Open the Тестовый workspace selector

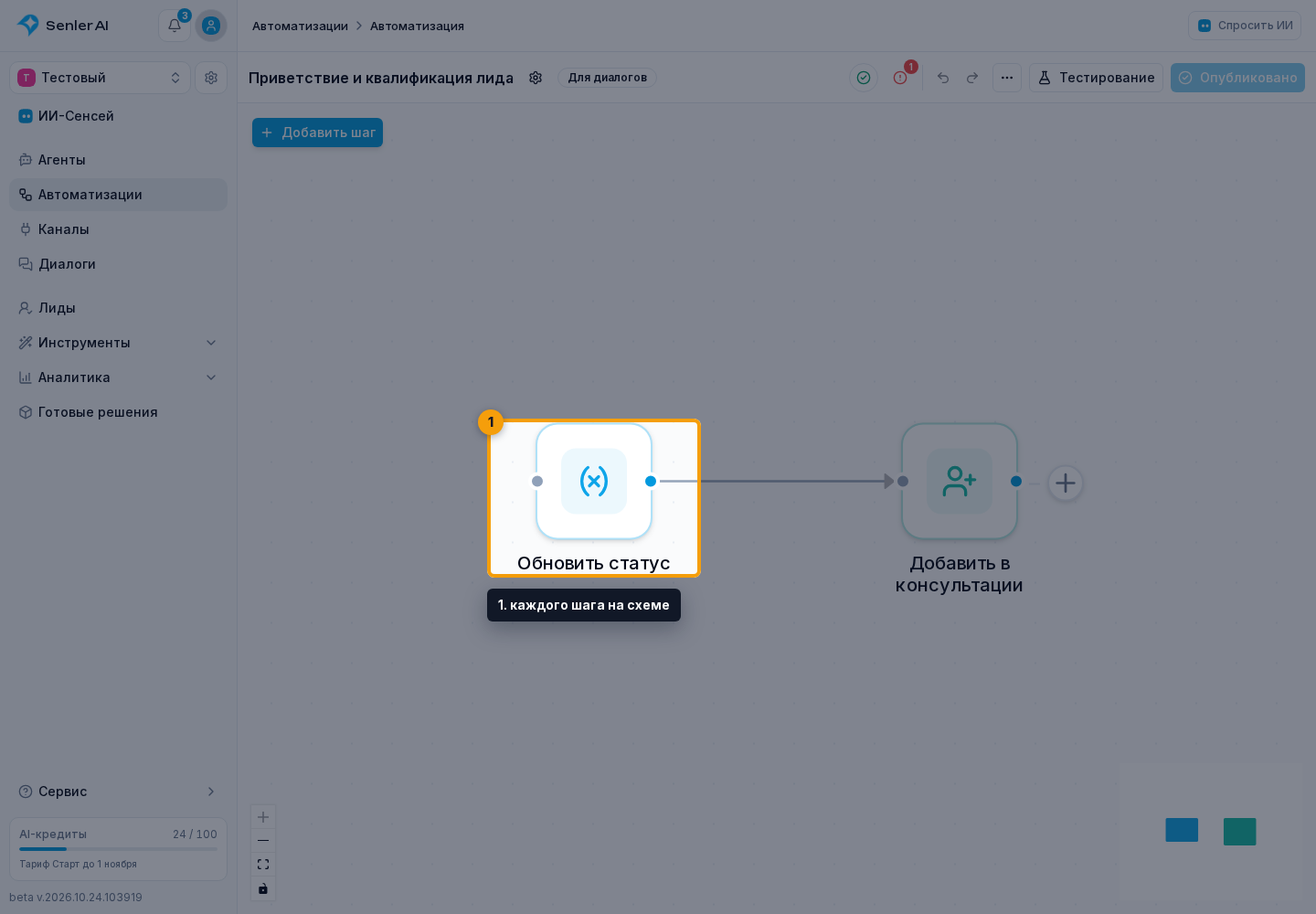point(101,78)
